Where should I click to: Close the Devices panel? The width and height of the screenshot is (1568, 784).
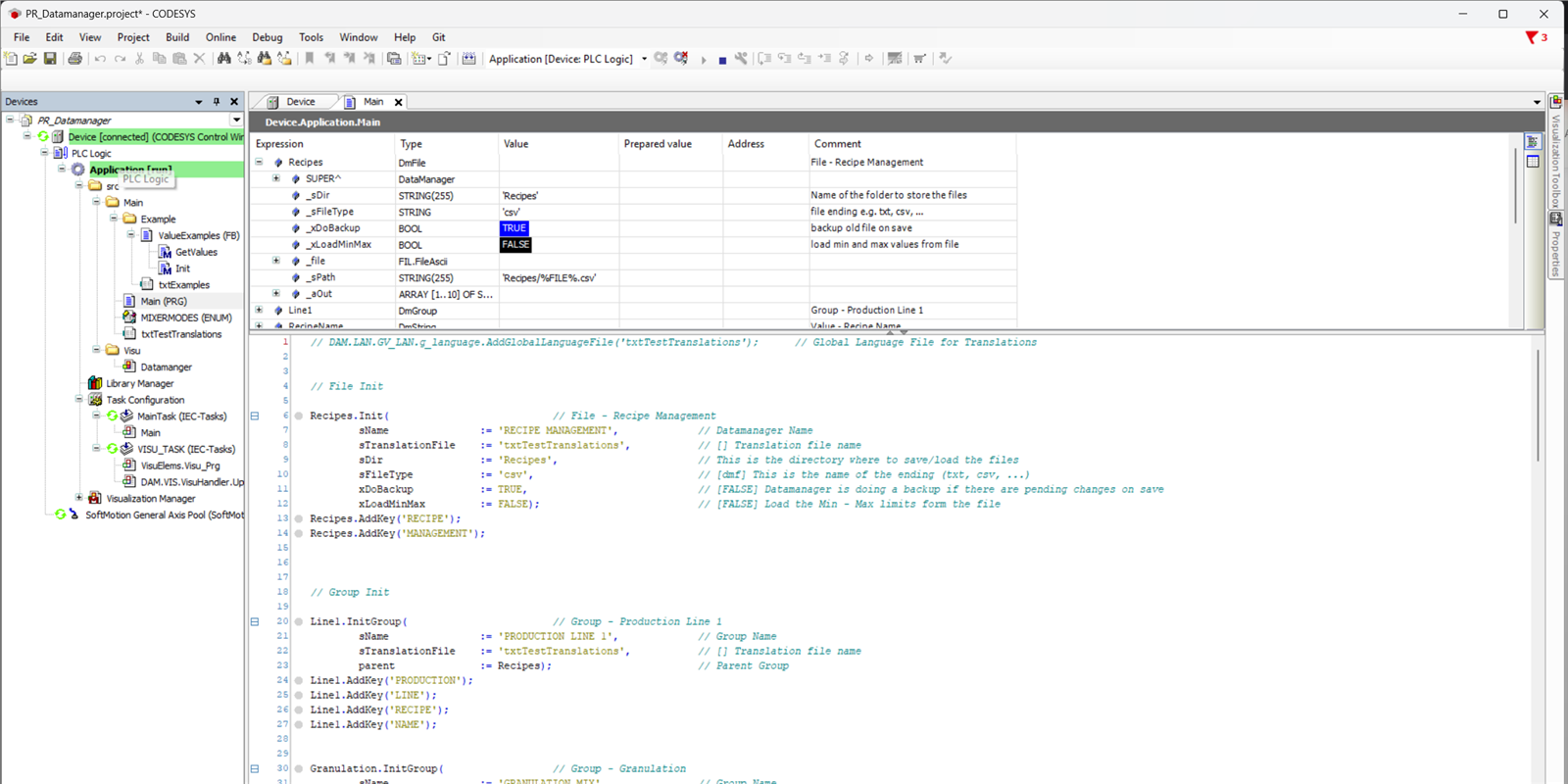pos(234,102)
